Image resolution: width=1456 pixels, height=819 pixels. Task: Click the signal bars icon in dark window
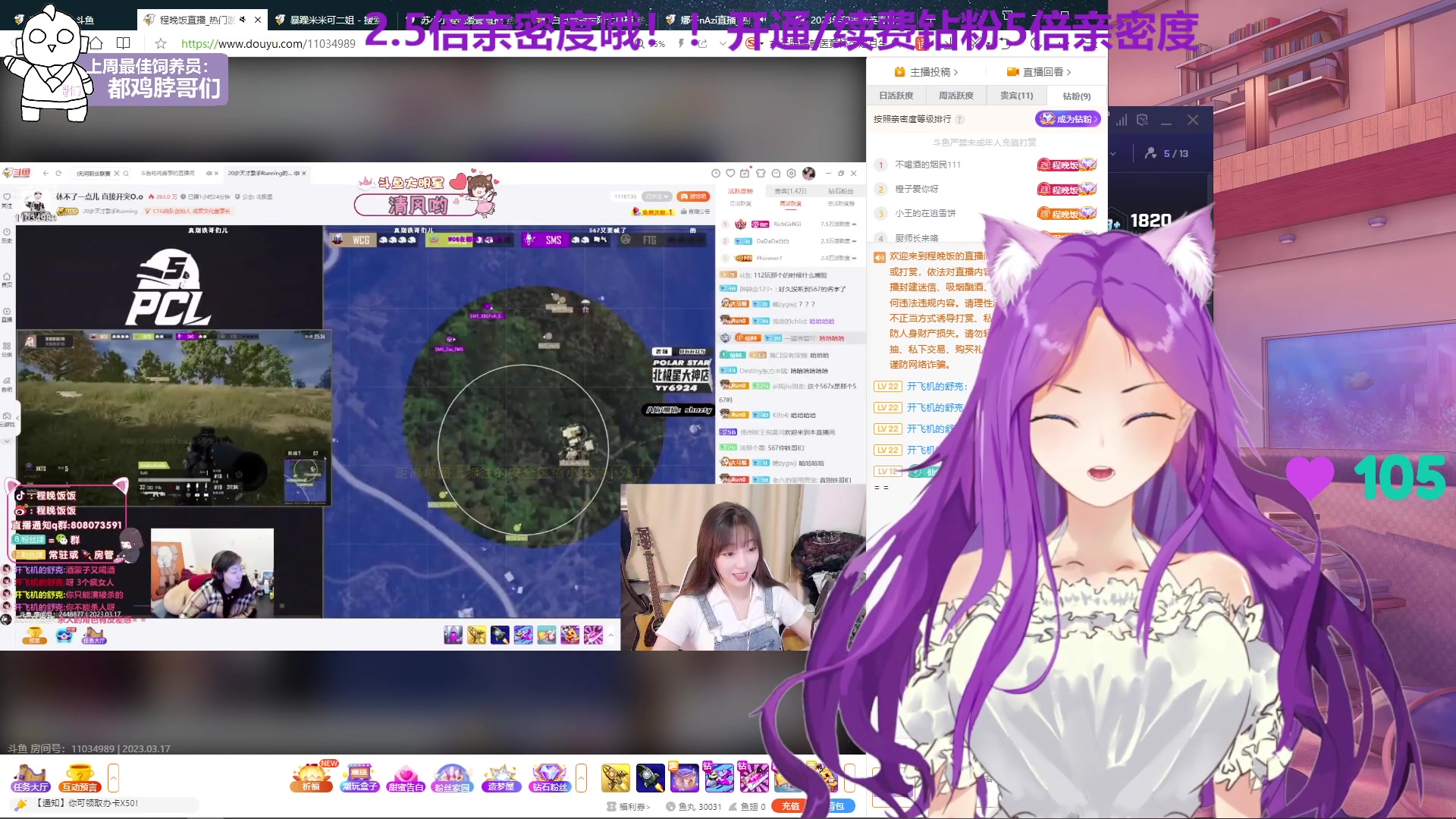point(1122,120)
